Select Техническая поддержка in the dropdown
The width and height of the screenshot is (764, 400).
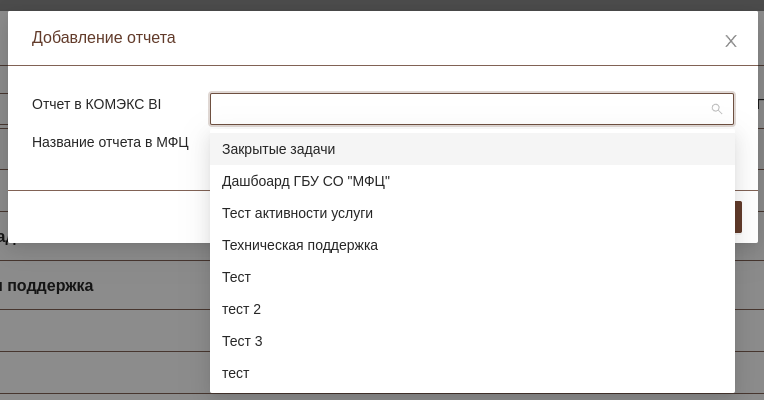click(299, 245)
